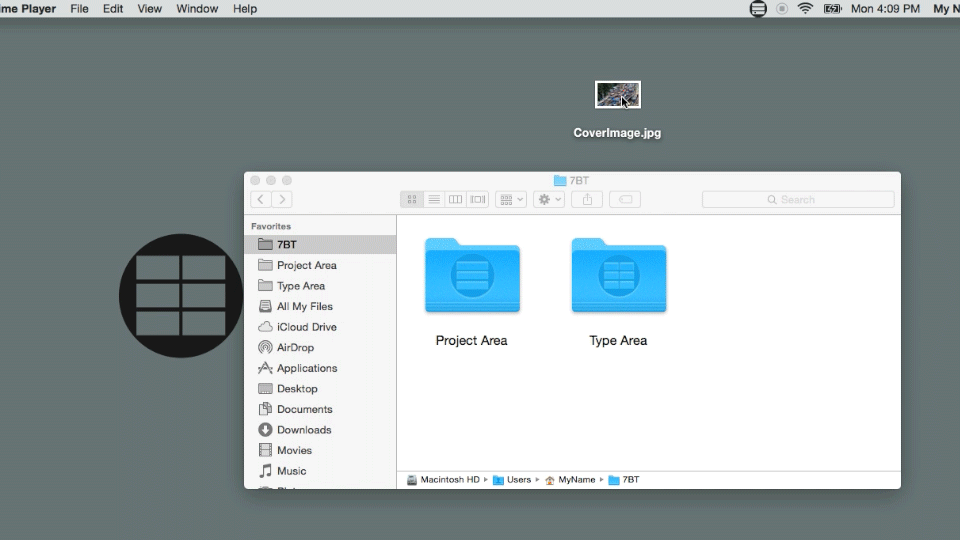Click the striped circle menu bar icon
Viewport: 960px width, 540px height.
[758, 9]
